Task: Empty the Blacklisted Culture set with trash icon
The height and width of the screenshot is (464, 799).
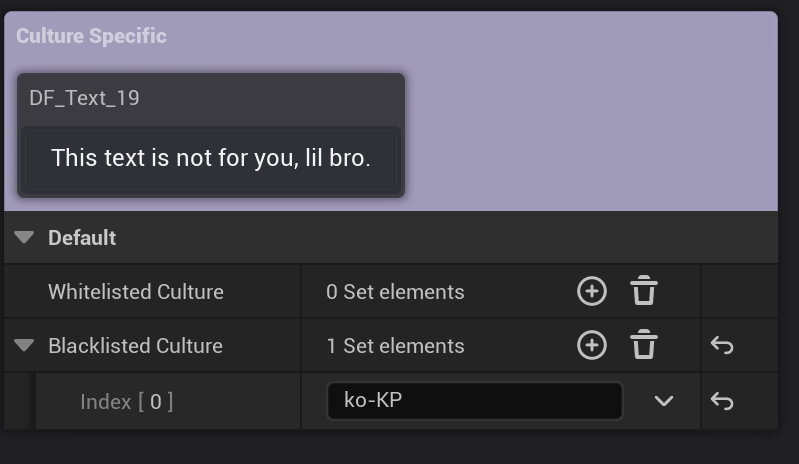Action: tap(644, 346)
